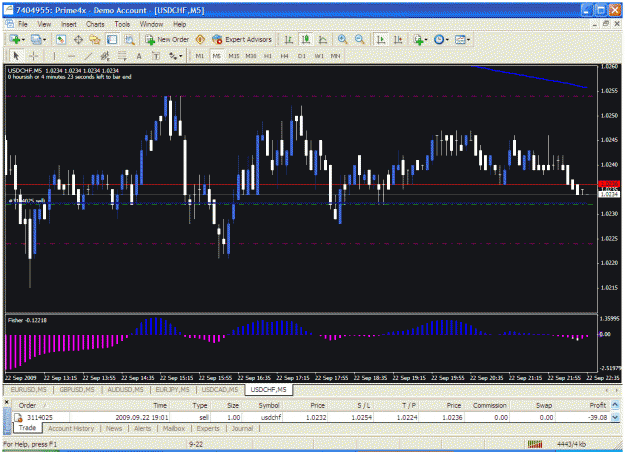Image resolution: width=625 pixels, height=452 pixels.
Task: Switch to the GBPUSD,M5 chart tab
Action: tap(77, 389)
